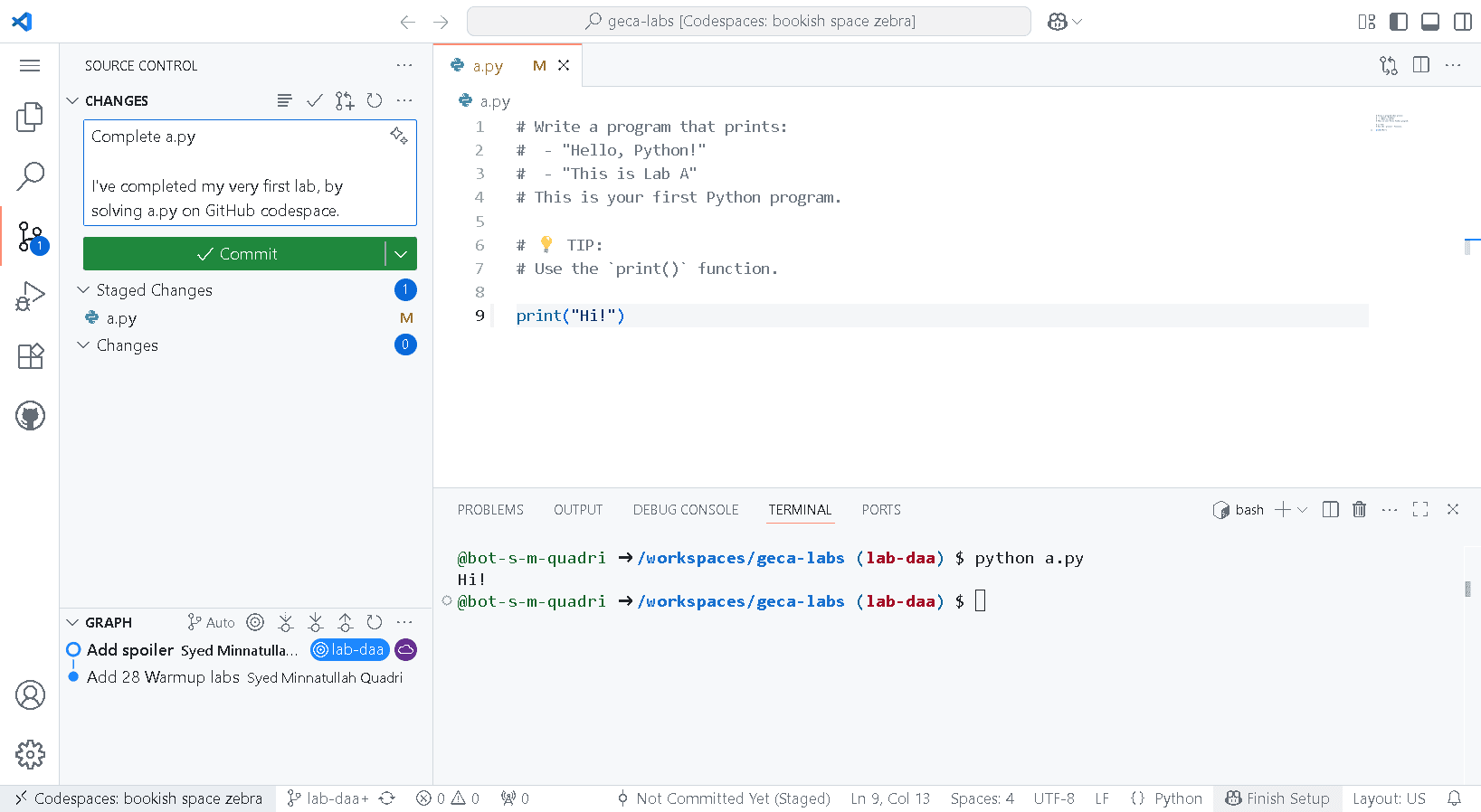Collapse the GRAPH section

coord(72,622)
